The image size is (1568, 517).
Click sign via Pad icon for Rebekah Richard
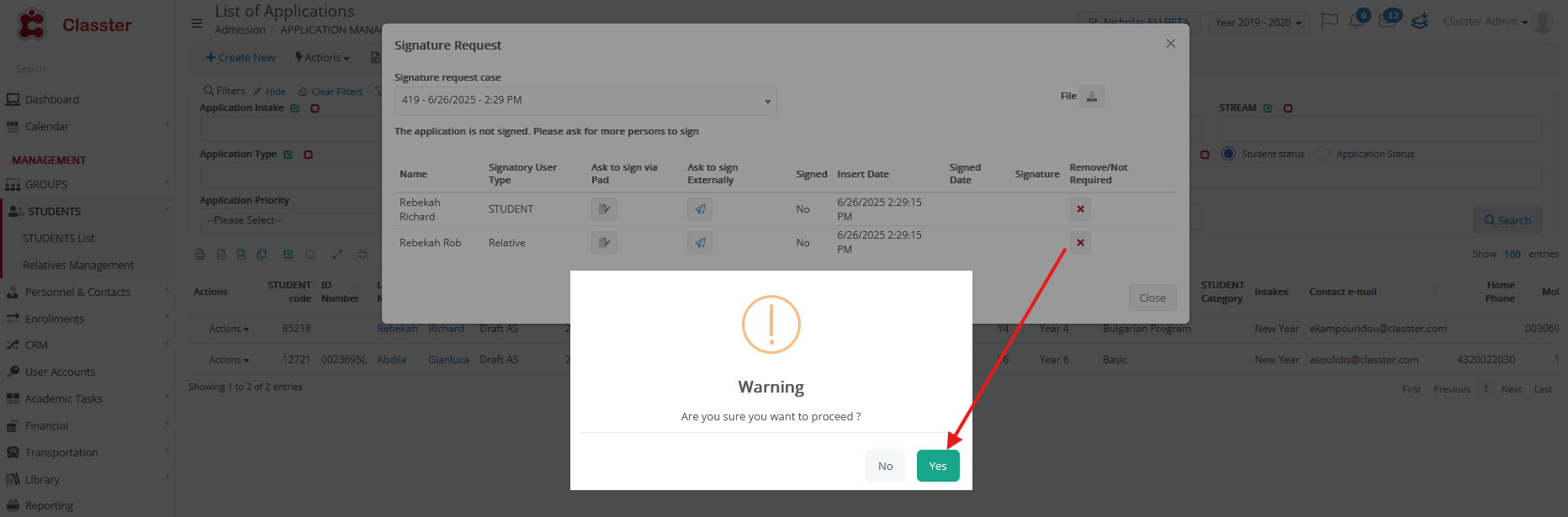(x=604, y=209)
